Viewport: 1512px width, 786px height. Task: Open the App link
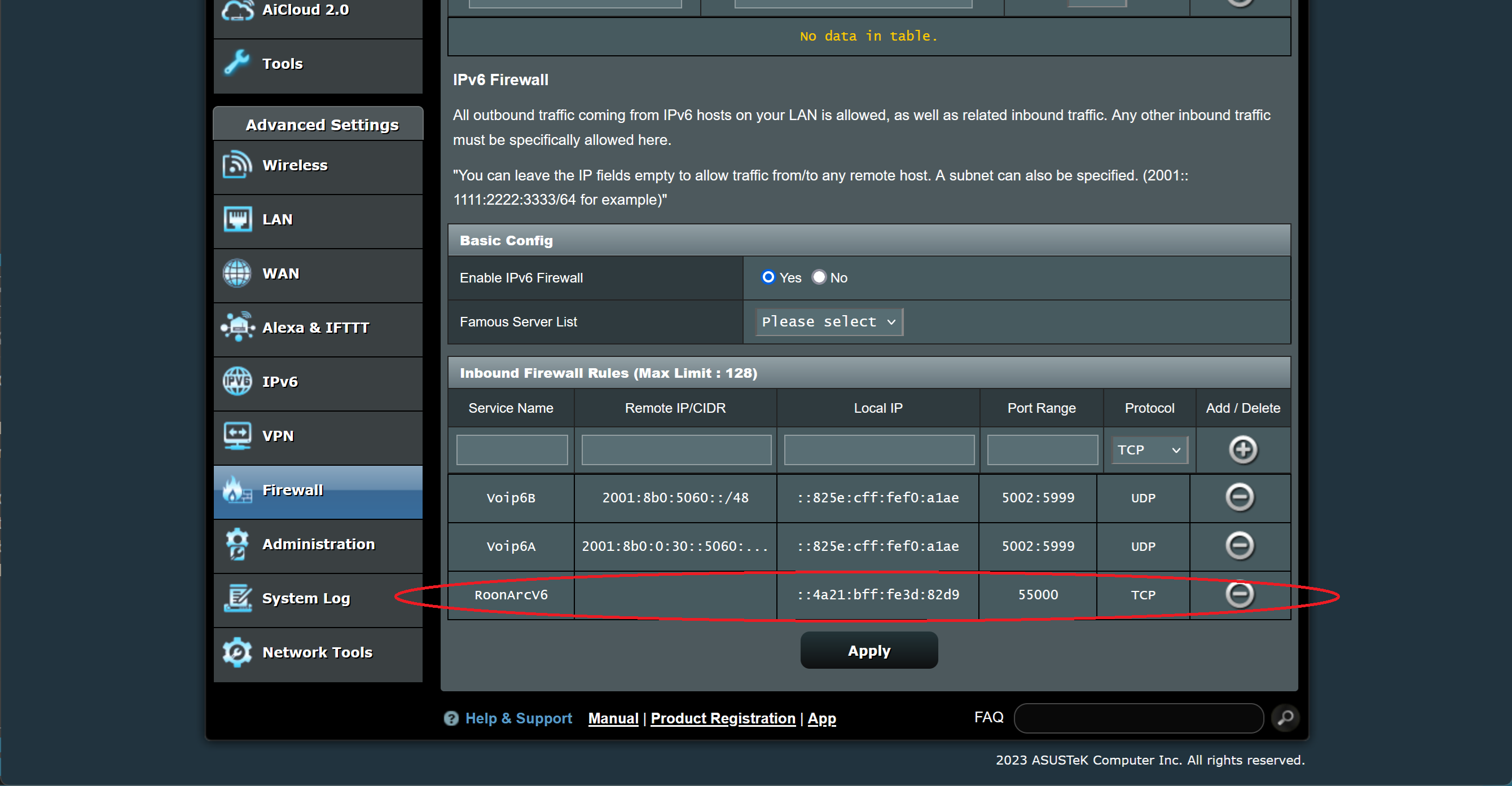click(x=821, y=718)
